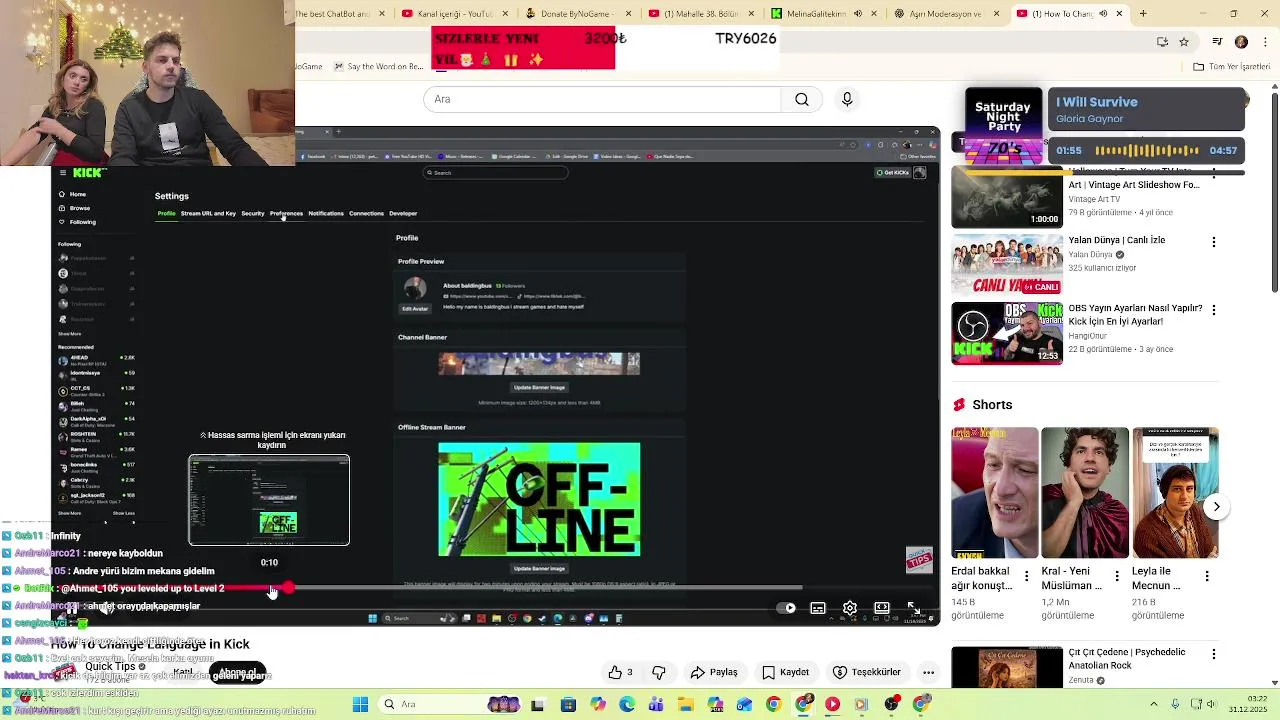
Task: Open the 'Mahalle 38. Bölüm' tab
Action: point(700,13)
